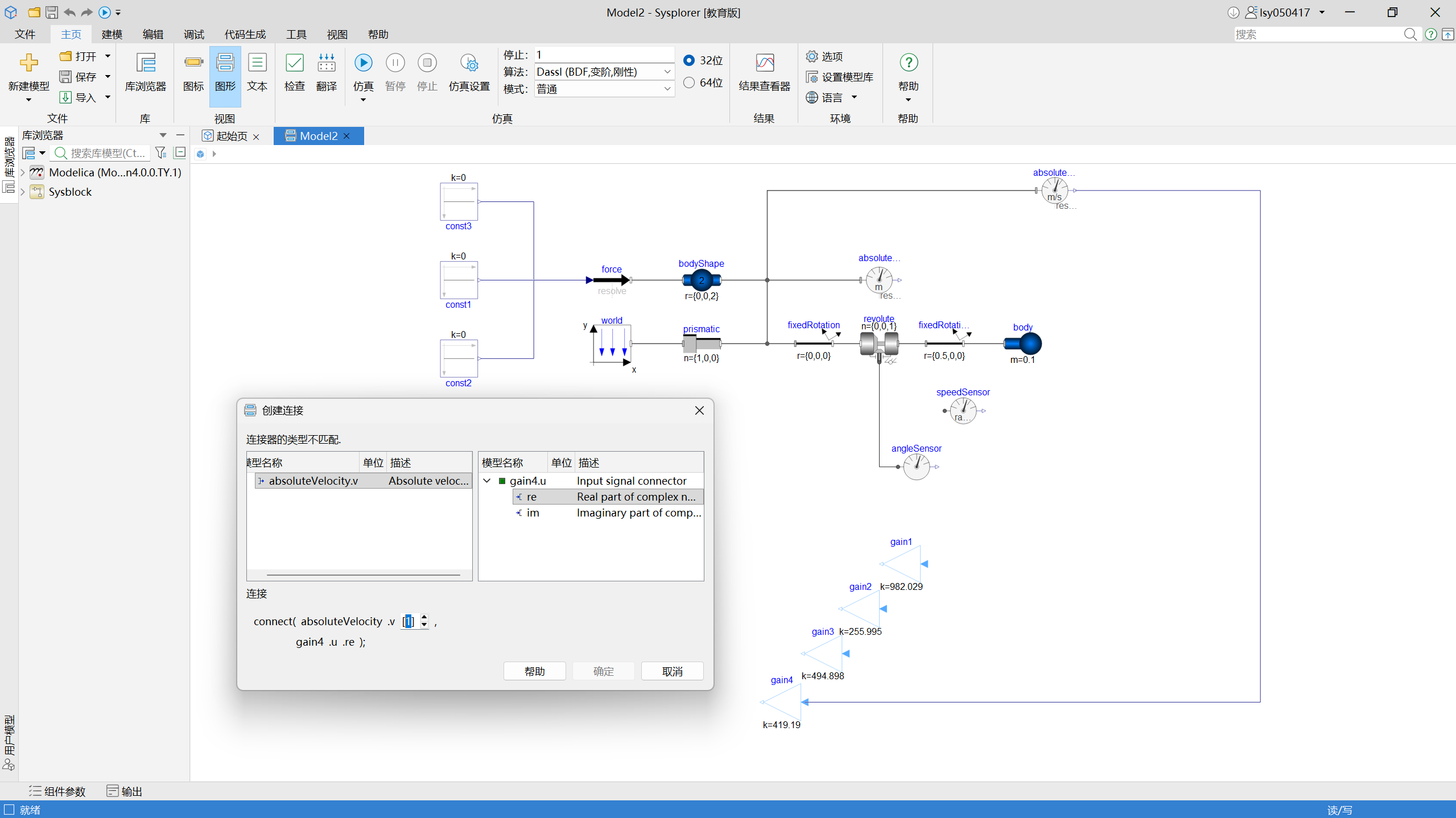Open 选项 options
Viewport: 1456px width, 818px height.
[x=824, y=56]
